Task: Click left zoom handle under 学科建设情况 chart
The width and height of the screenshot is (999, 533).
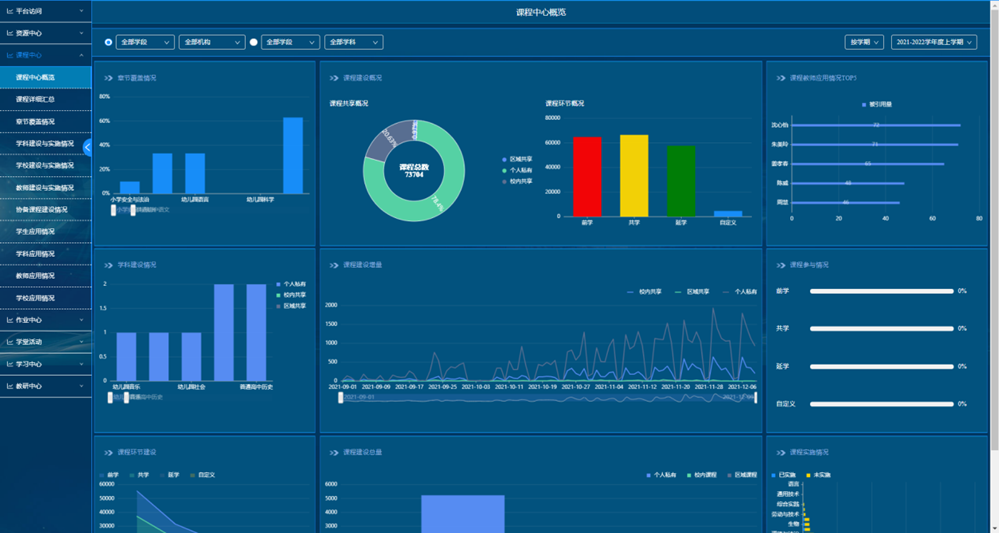Action: 110,397
